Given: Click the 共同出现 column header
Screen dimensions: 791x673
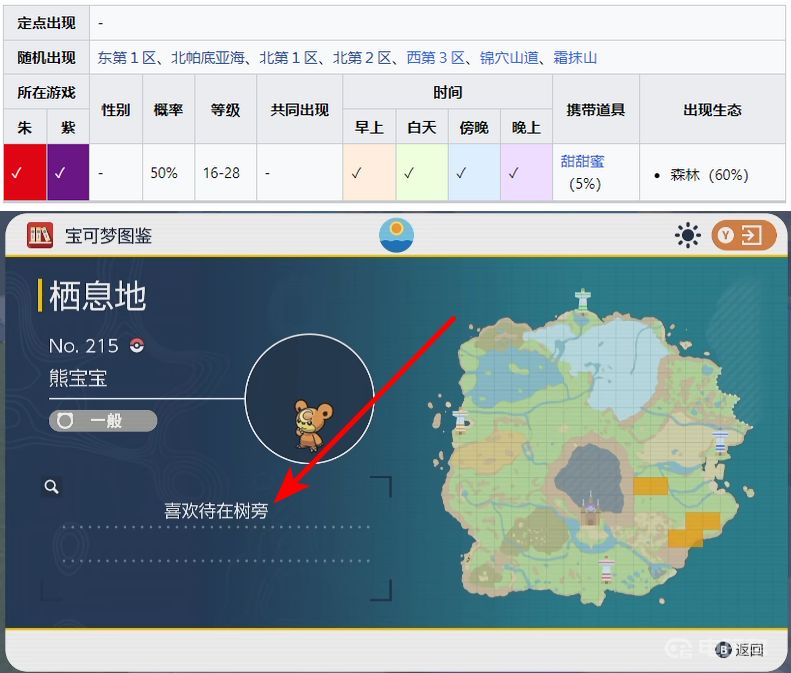Looking at the screenshot, I should pos(300,109).
